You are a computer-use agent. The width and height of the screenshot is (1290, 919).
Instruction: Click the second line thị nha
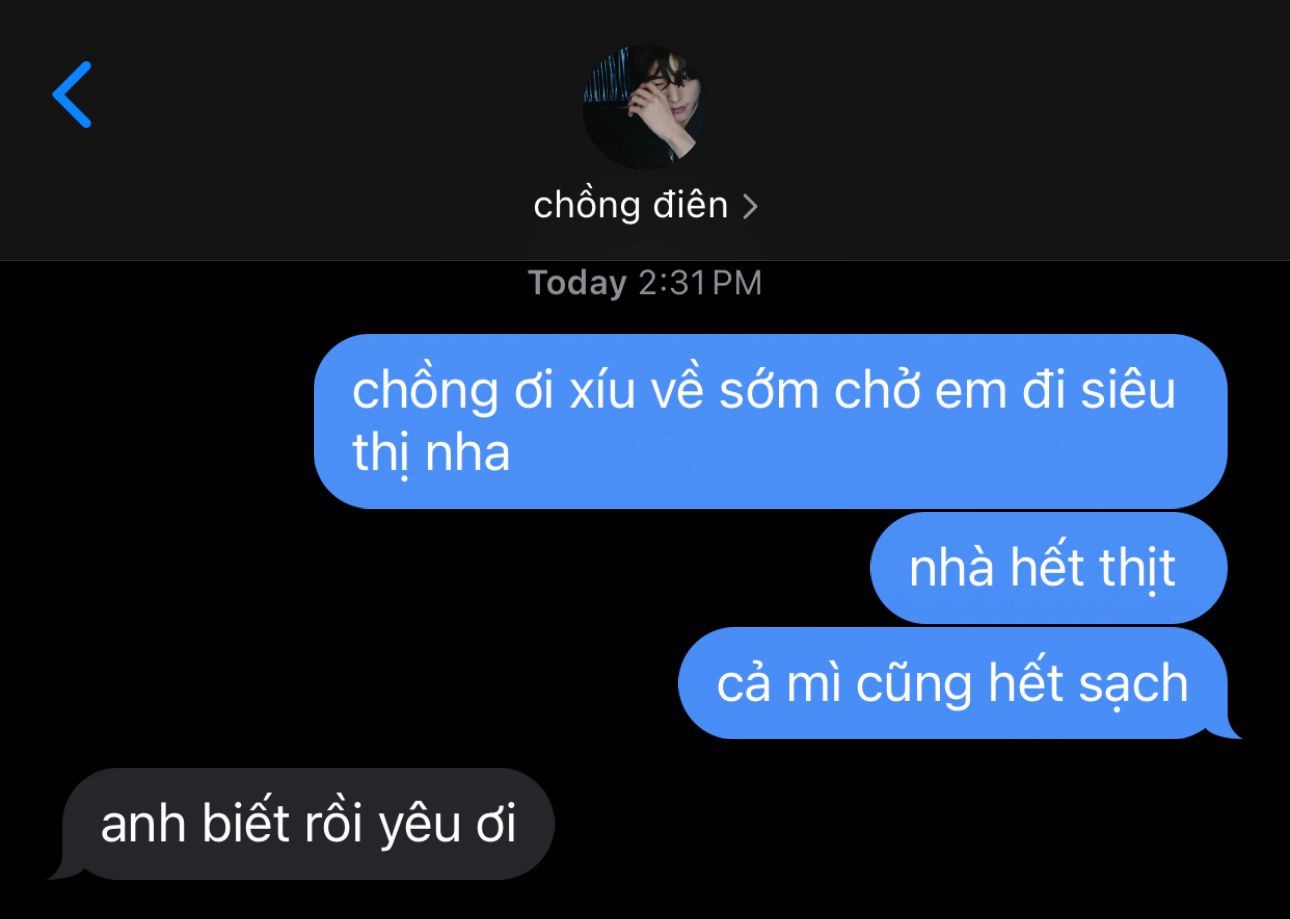pos(431,454)
